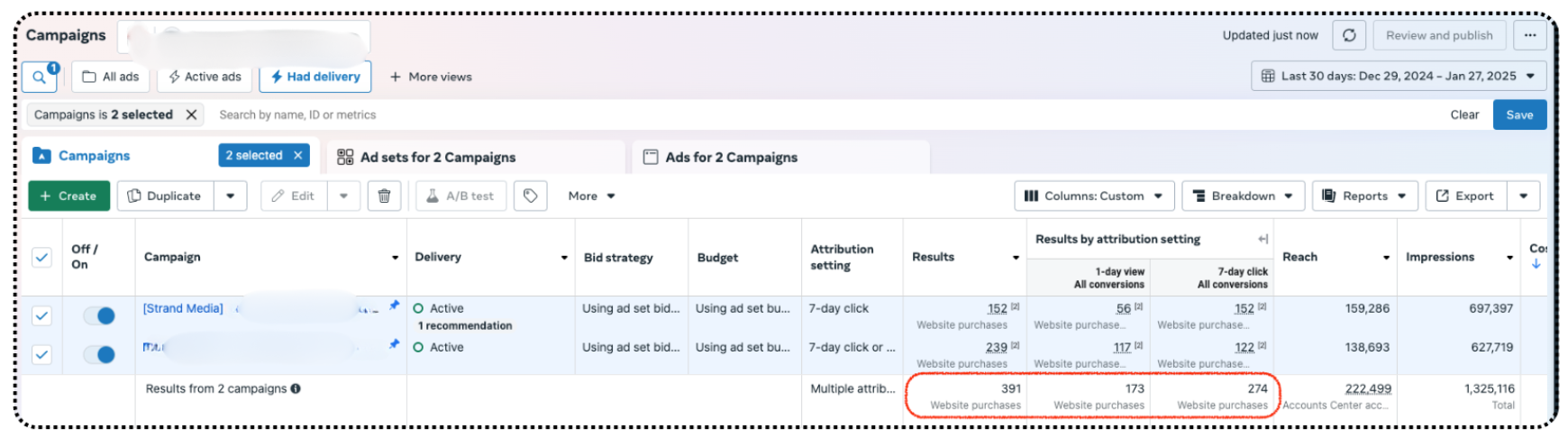1568x438 pixels.
Task: Click the sort arrow in the Cost column
Action: [x=1536, y=264]
